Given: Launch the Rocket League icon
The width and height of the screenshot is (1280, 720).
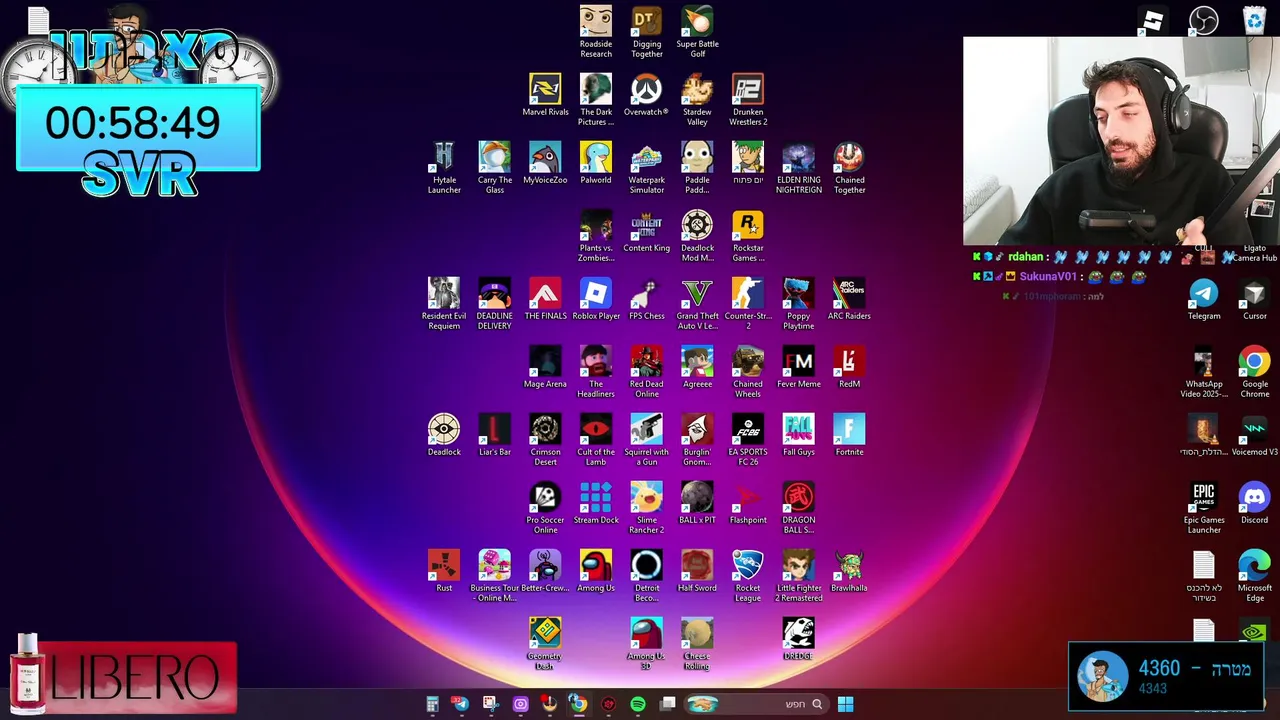Looking at the screenshot, I should 748,575.
